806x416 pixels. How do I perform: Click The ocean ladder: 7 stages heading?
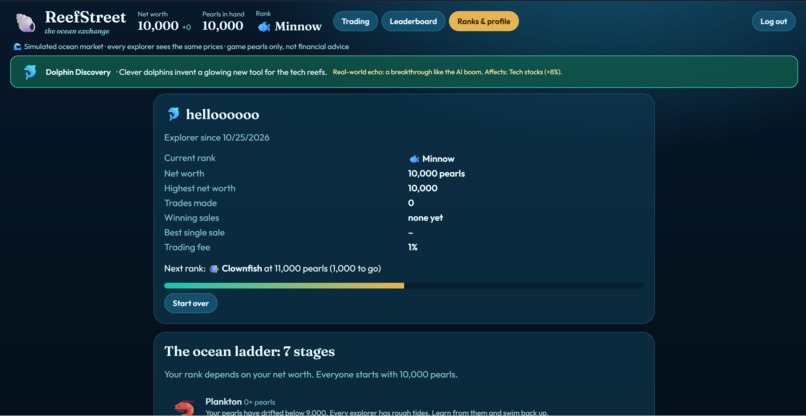tap(249, 352)
